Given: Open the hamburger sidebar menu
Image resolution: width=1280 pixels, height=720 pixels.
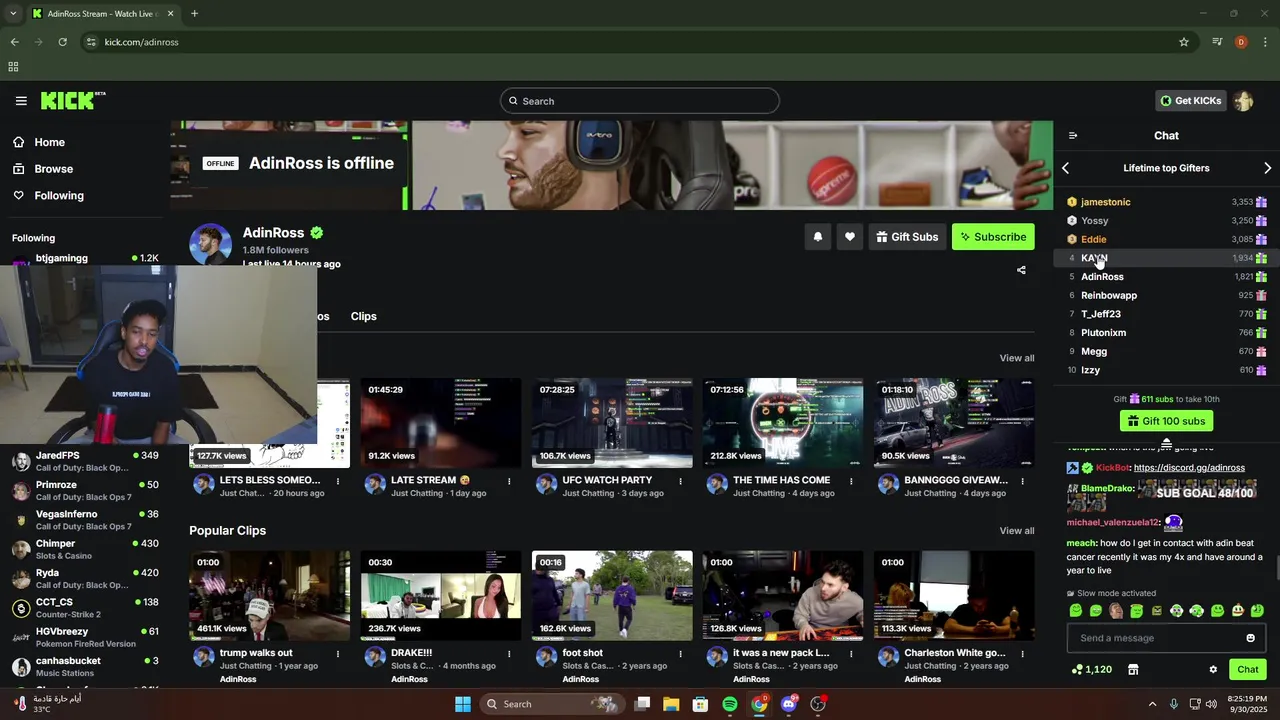Looking at the screenshot, I should pyautogui.click(x=21, y=101).
